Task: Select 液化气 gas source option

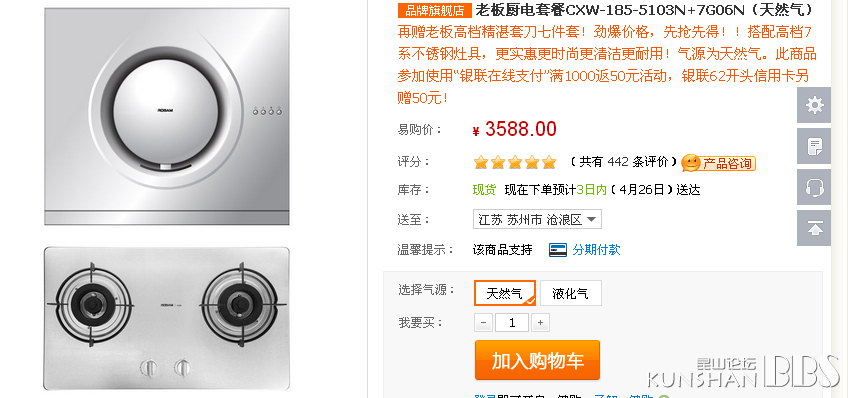Action: pyautogui.click(x=571, y=293)
